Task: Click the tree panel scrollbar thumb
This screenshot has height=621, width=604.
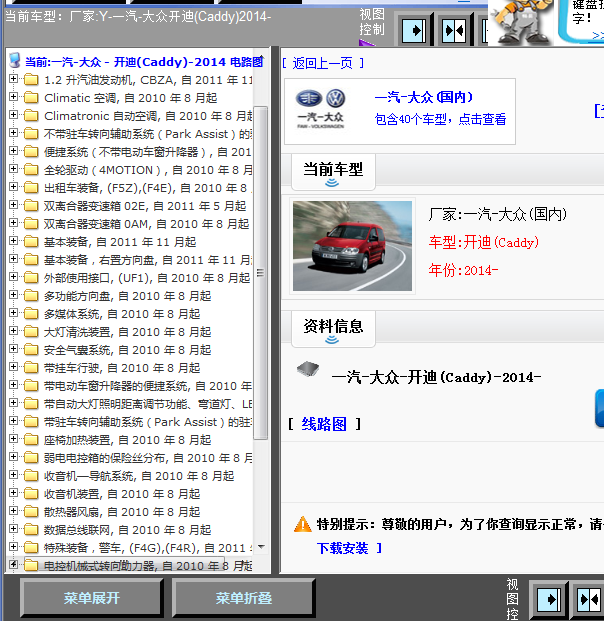Action: click(260, 272)
